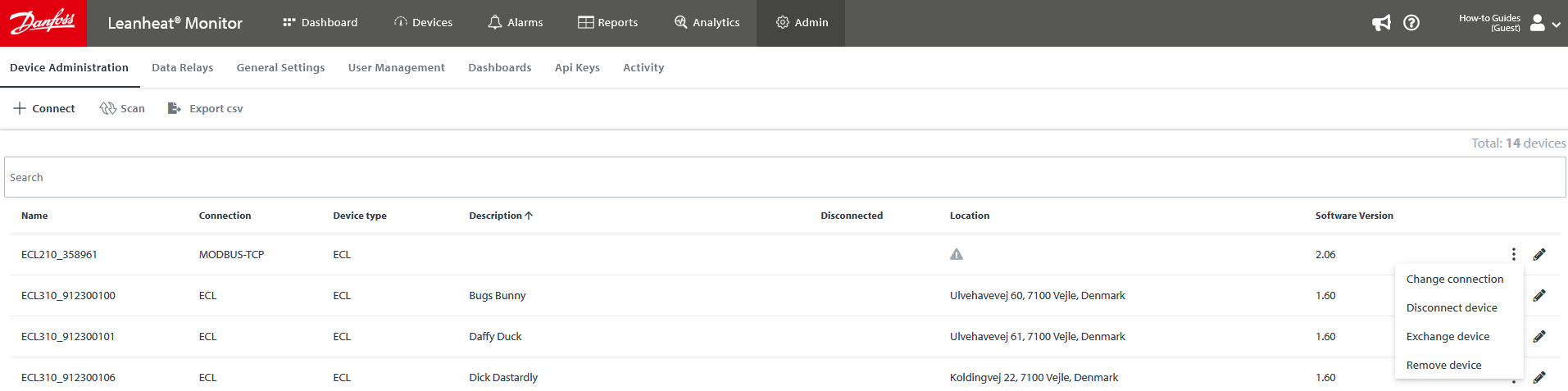Image resolution: width=1568 pixels, height=391 pixels.
Task: Click the Connect button
Action: coord(44,109)
